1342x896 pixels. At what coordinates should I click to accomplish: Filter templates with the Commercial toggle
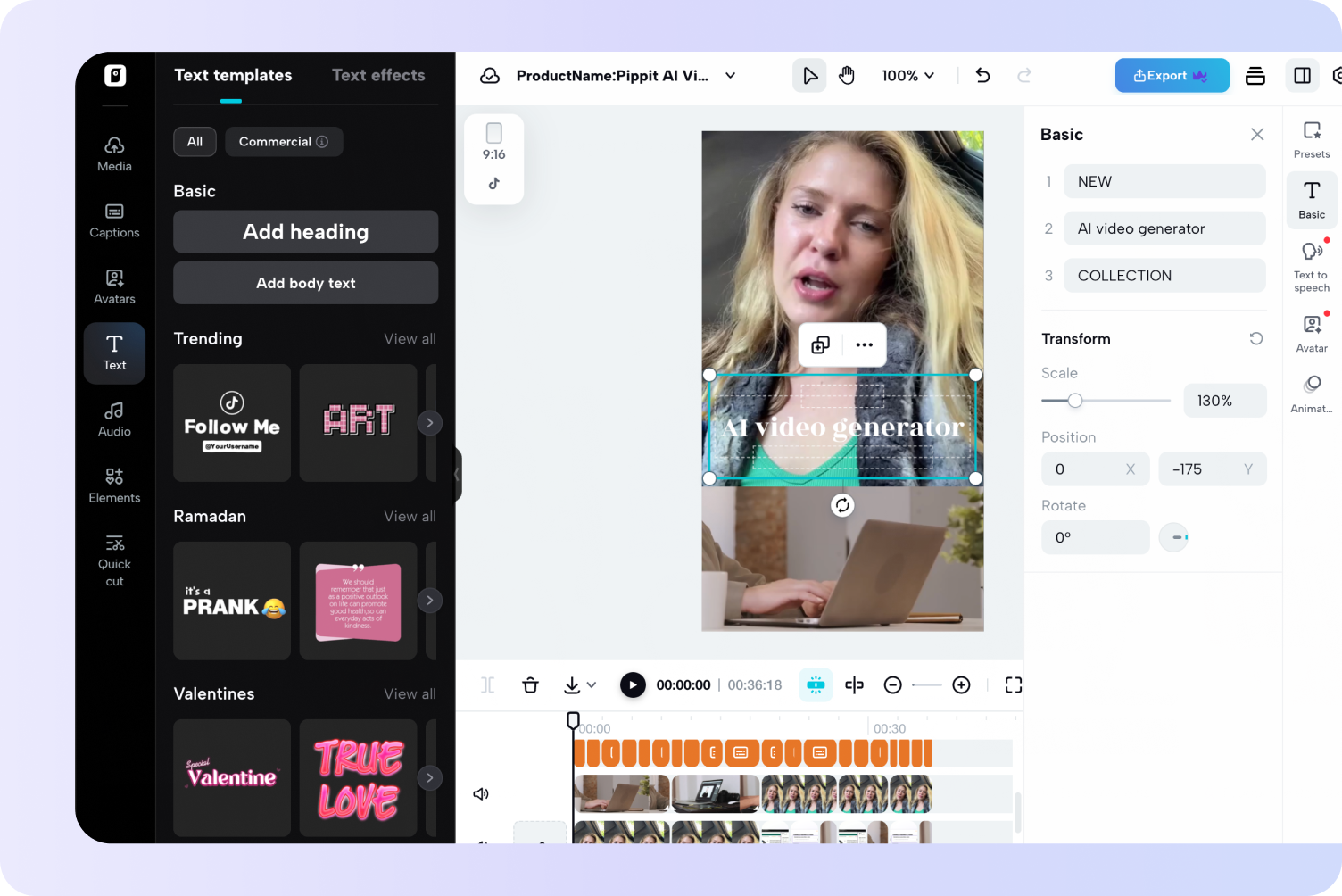click(x=284, y=141)
